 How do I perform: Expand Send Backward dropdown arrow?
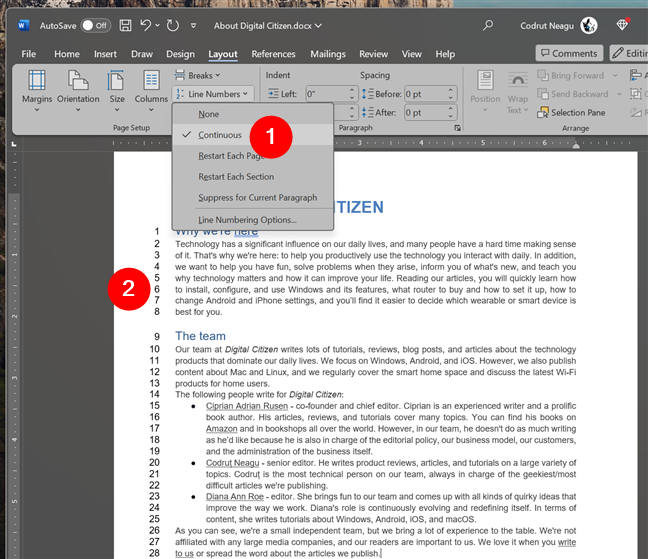(x=619, y=94)
